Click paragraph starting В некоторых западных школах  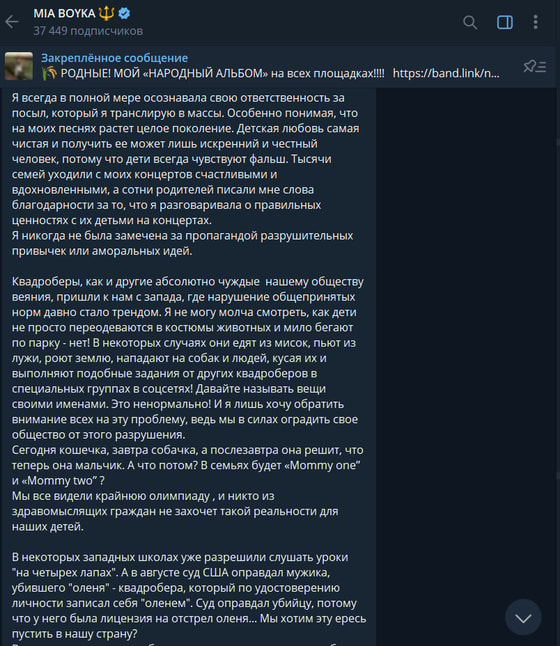pyautogui.click(x=189, y=595)
